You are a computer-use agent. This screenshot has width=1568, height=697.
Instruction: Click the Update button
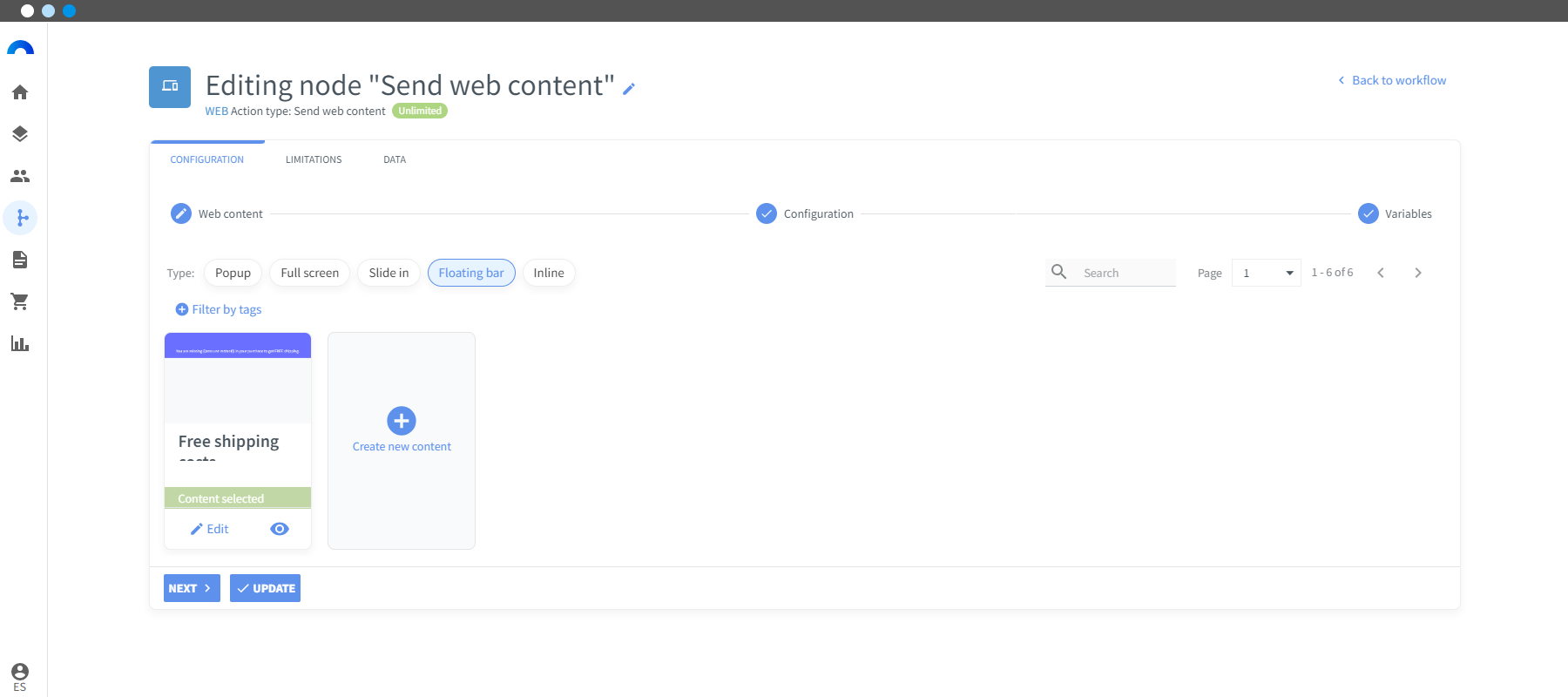point(265,588)
